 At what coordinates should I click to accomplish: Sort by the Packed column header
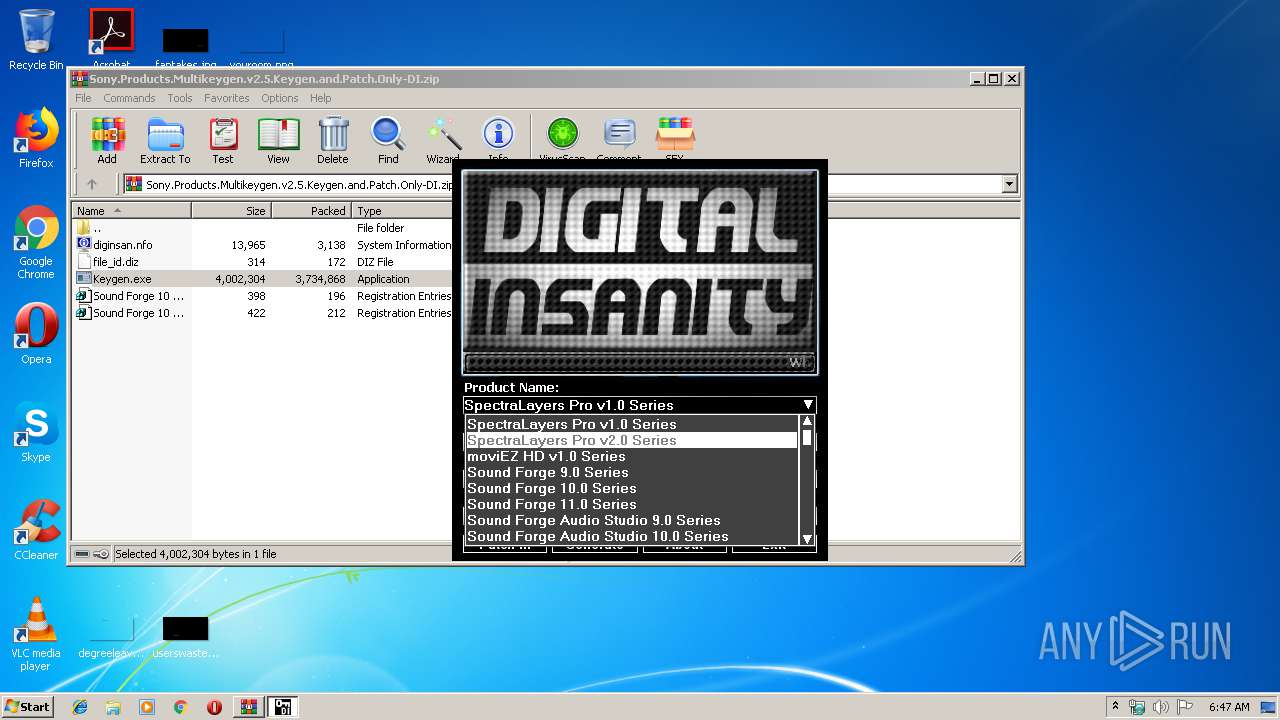click(311, 211)
